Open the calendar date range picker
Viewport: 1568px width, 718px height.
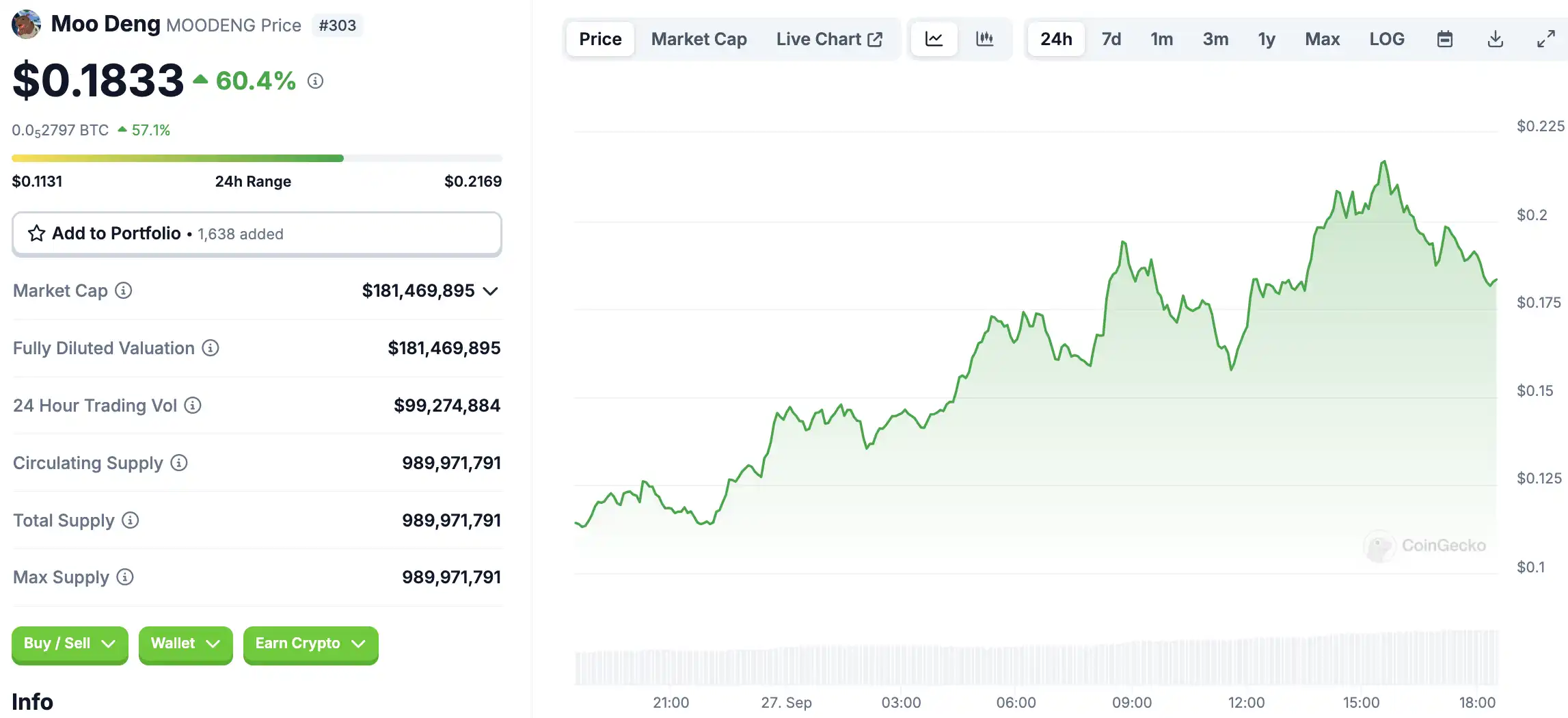1444,39
